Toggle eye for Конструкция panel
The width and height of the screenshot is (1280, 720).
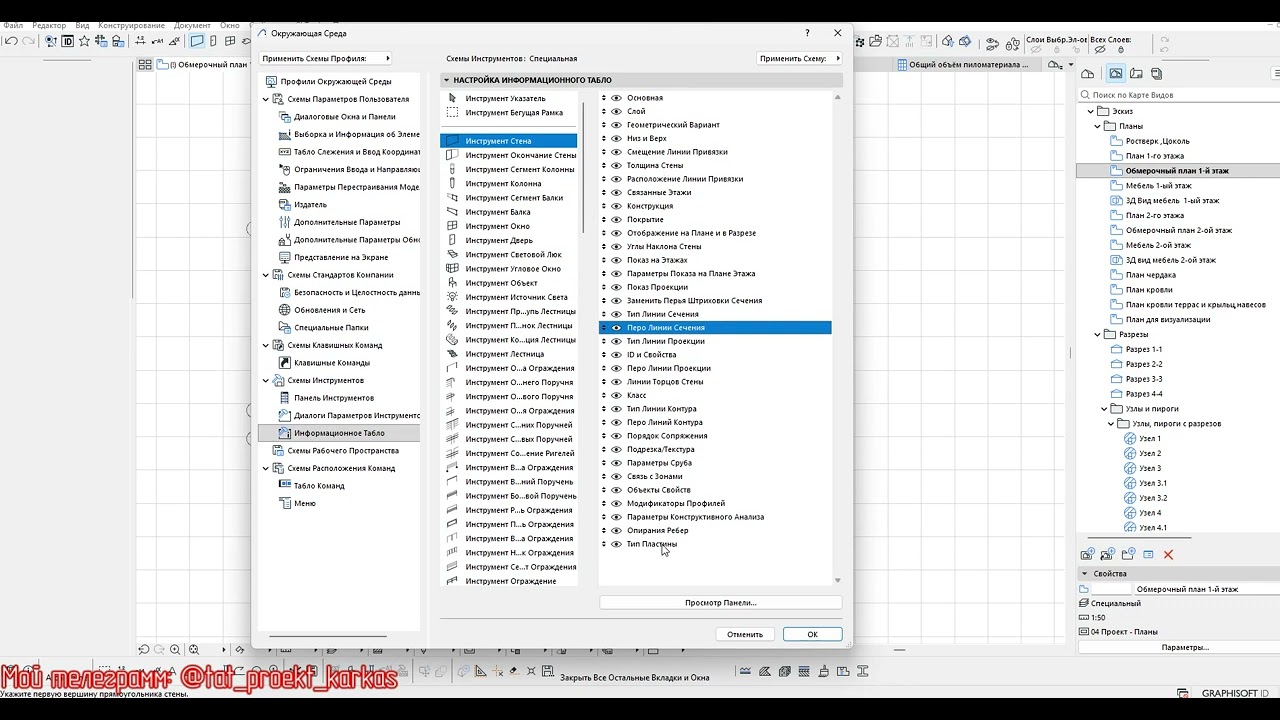pyautogui.click(x=616, y=206)
